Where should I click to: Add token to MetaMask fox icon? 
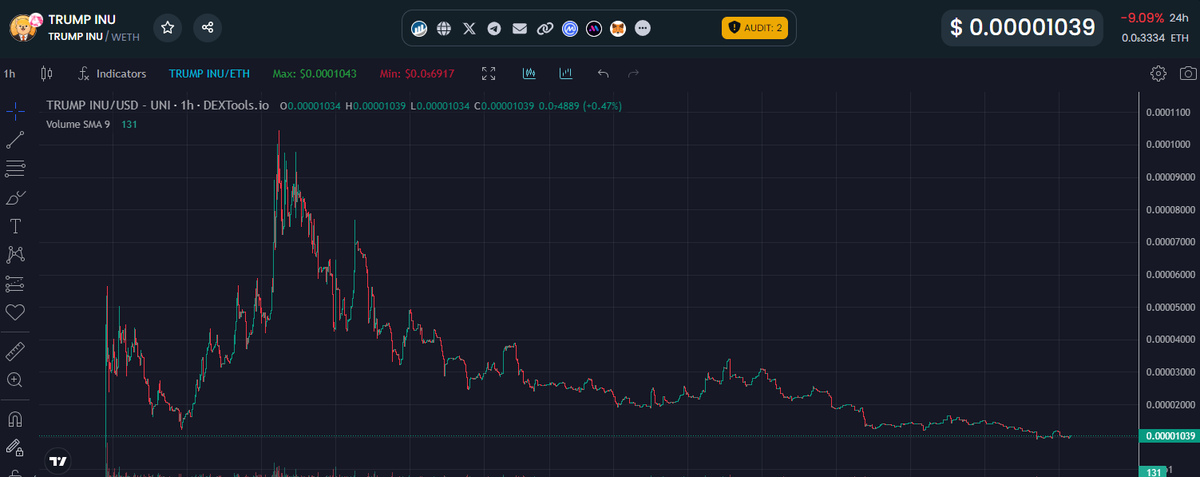point(619,29)
